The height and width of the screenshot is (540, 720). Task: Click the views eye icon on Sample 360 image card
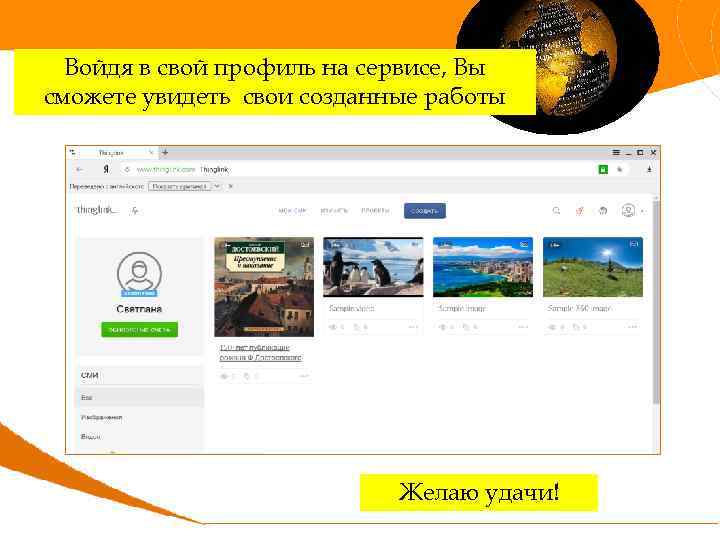[553, 327]
